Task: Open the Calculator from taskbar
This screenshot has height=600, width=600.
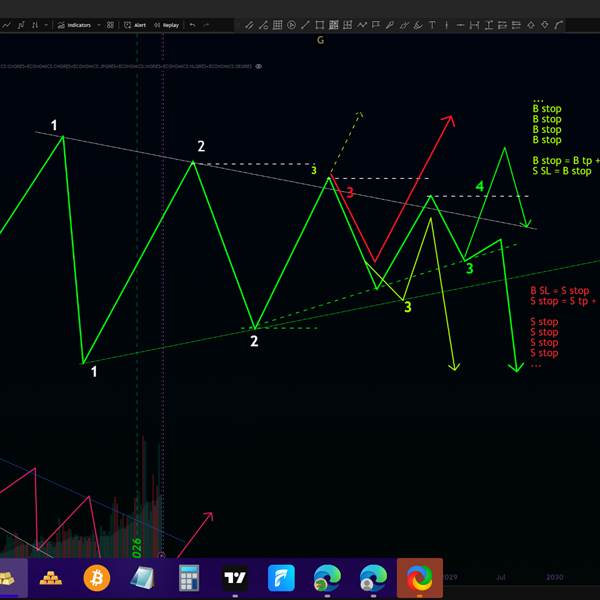Action: tap(189, 578)
